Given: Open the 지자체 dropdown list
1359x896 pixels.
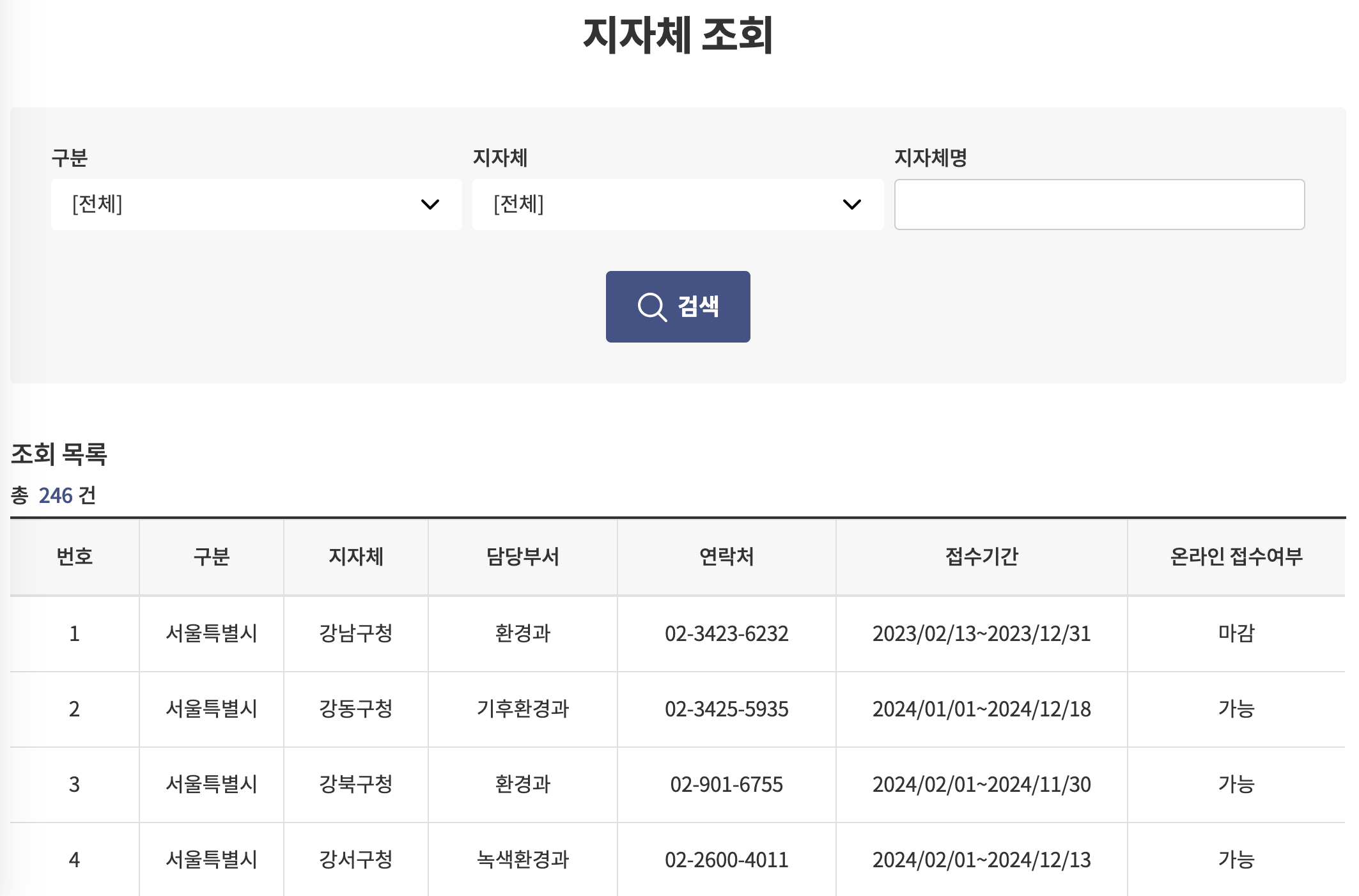Looking at the screenshot, I should [x=677, y=205].
